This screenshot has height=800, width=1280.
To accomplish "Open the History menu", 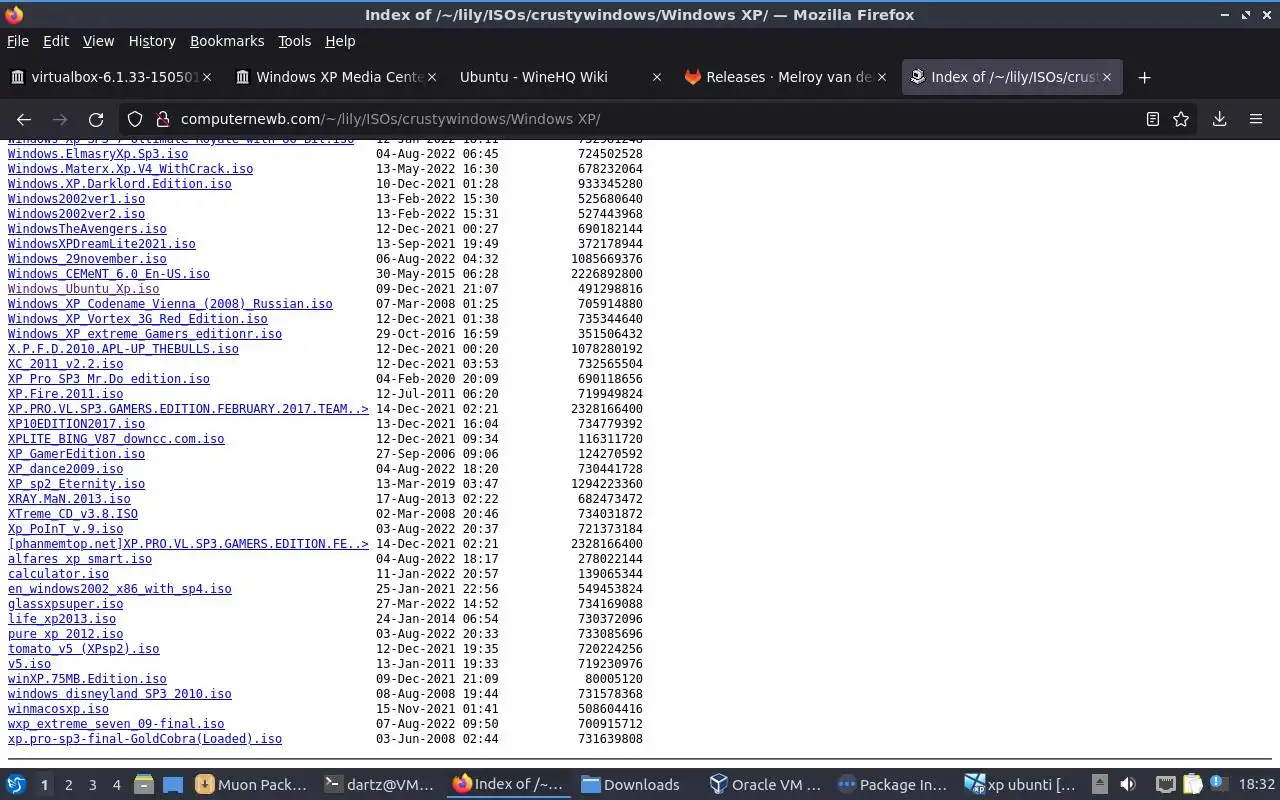I will pos(152,41).
